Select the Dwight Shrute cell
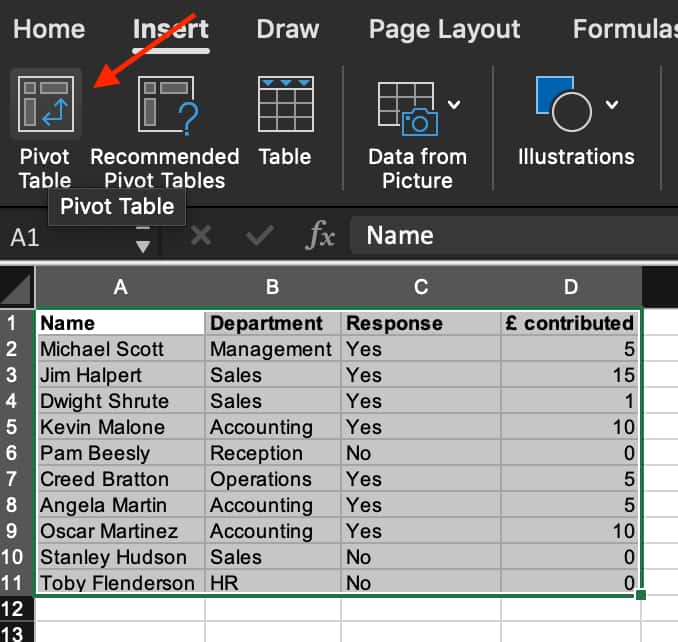The width and height of the screenshot is (678, 642). [120, 401]
